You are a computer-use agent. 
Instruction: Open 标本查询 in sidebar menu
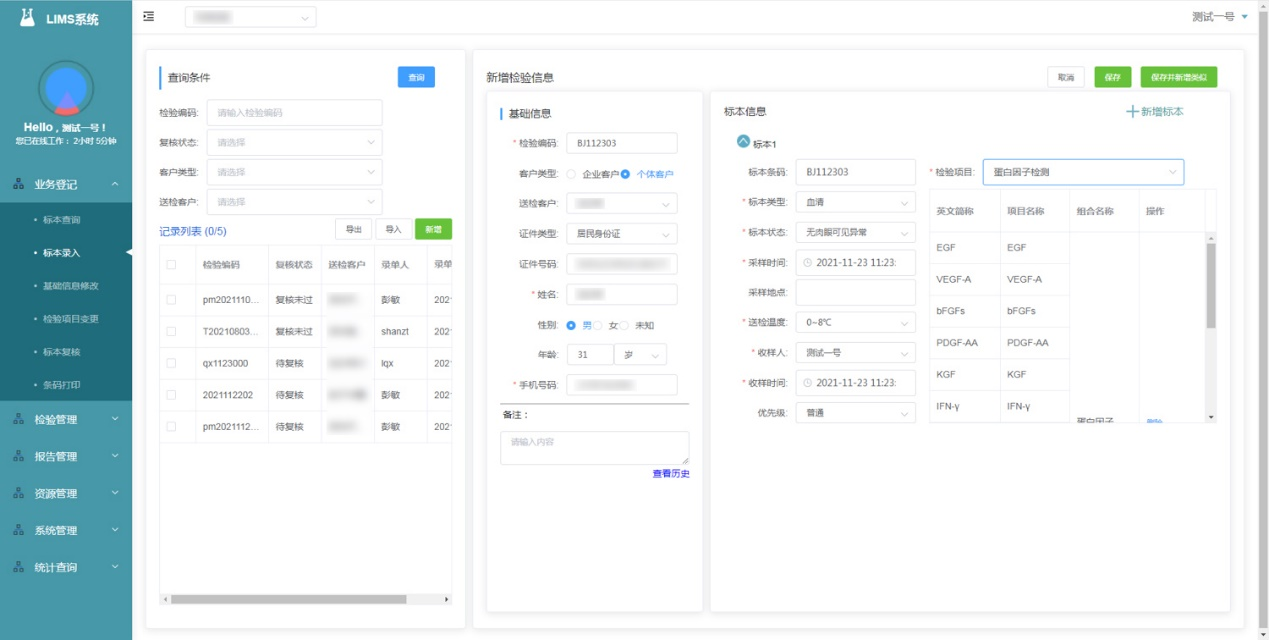(x=61, y=220)
